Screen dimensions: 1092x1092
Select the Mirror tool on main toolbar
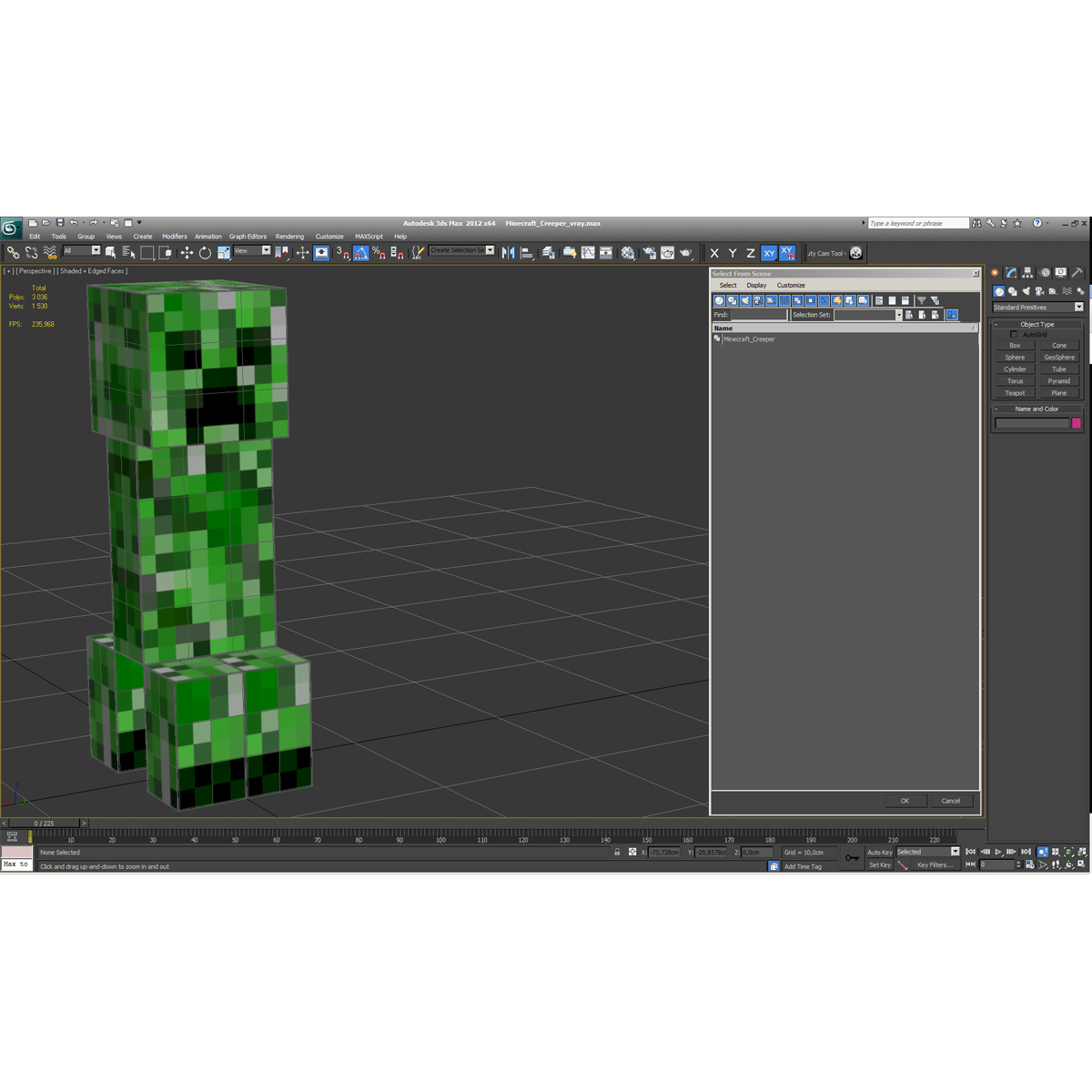coord(509,252)
